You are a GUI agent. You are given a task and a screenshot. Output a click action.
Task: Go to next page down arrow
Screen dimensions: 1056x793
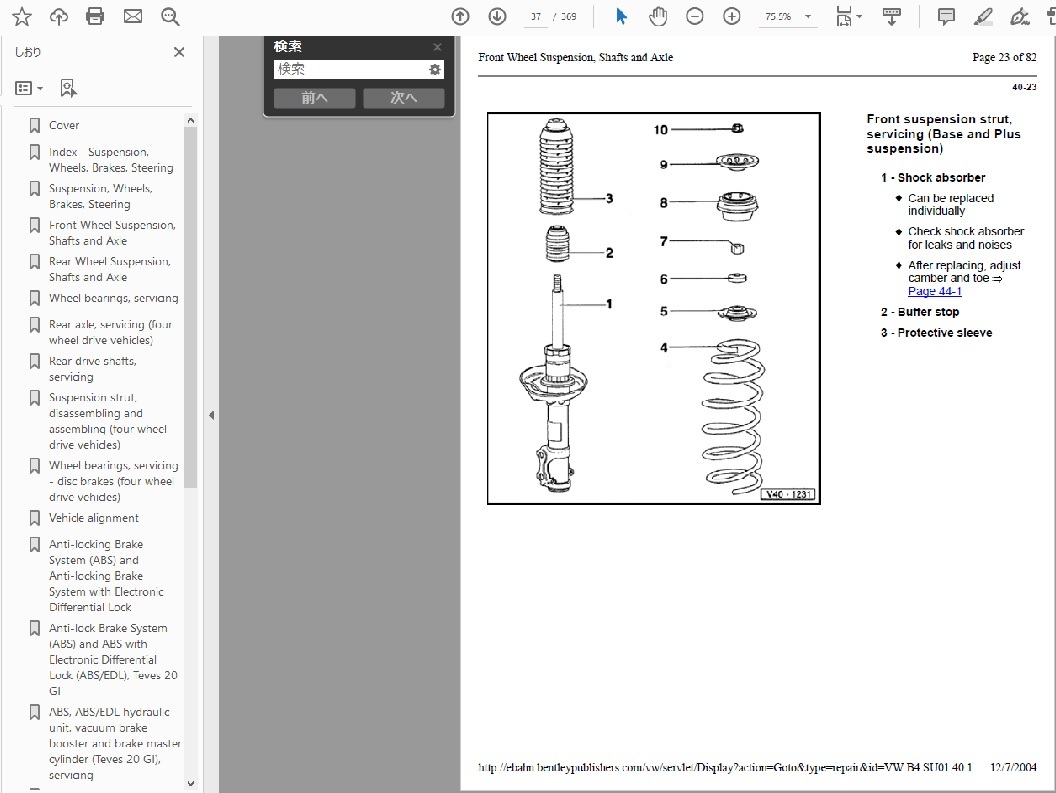coord(497,16)
